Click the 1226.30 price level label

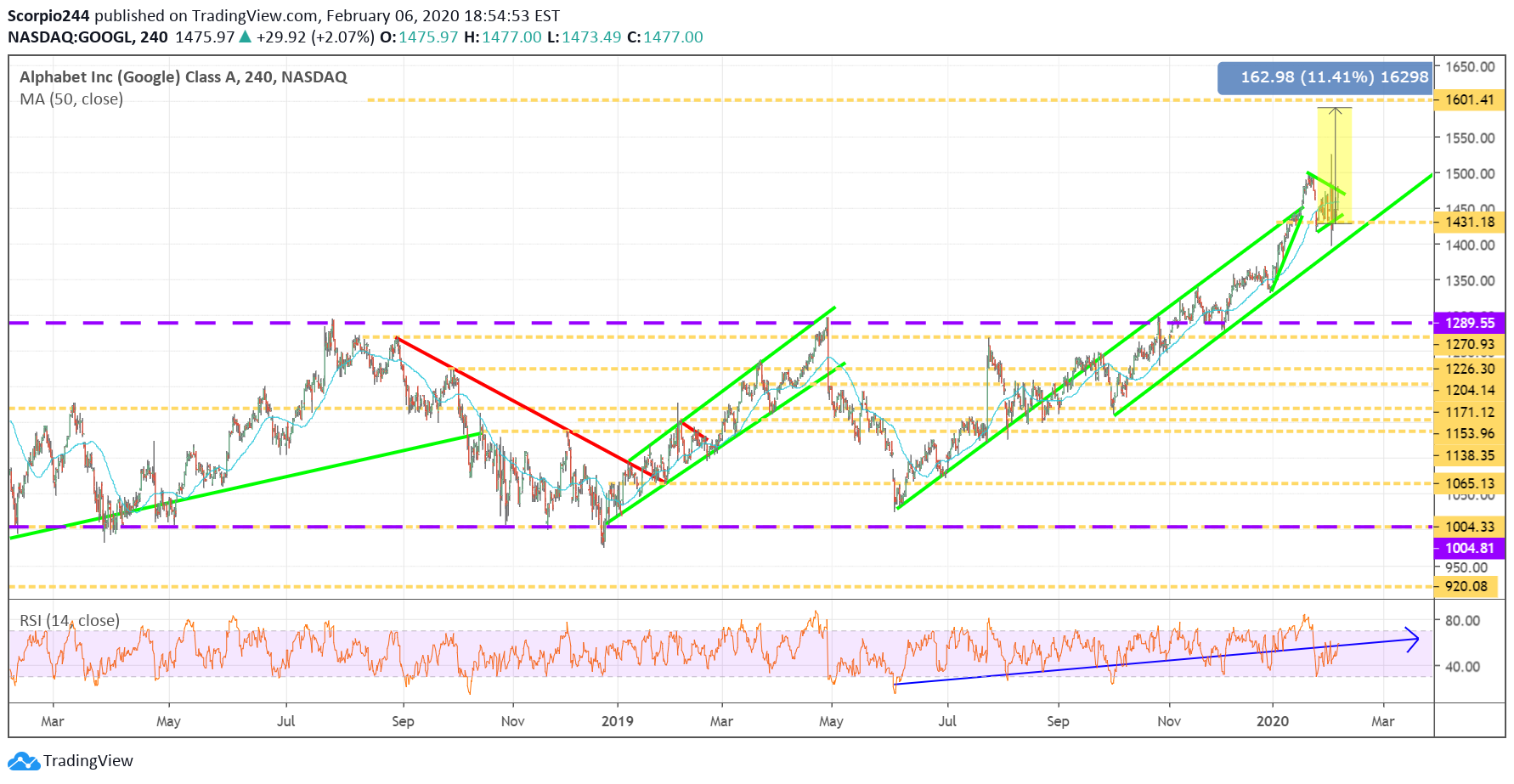[x=1469, y=369]
